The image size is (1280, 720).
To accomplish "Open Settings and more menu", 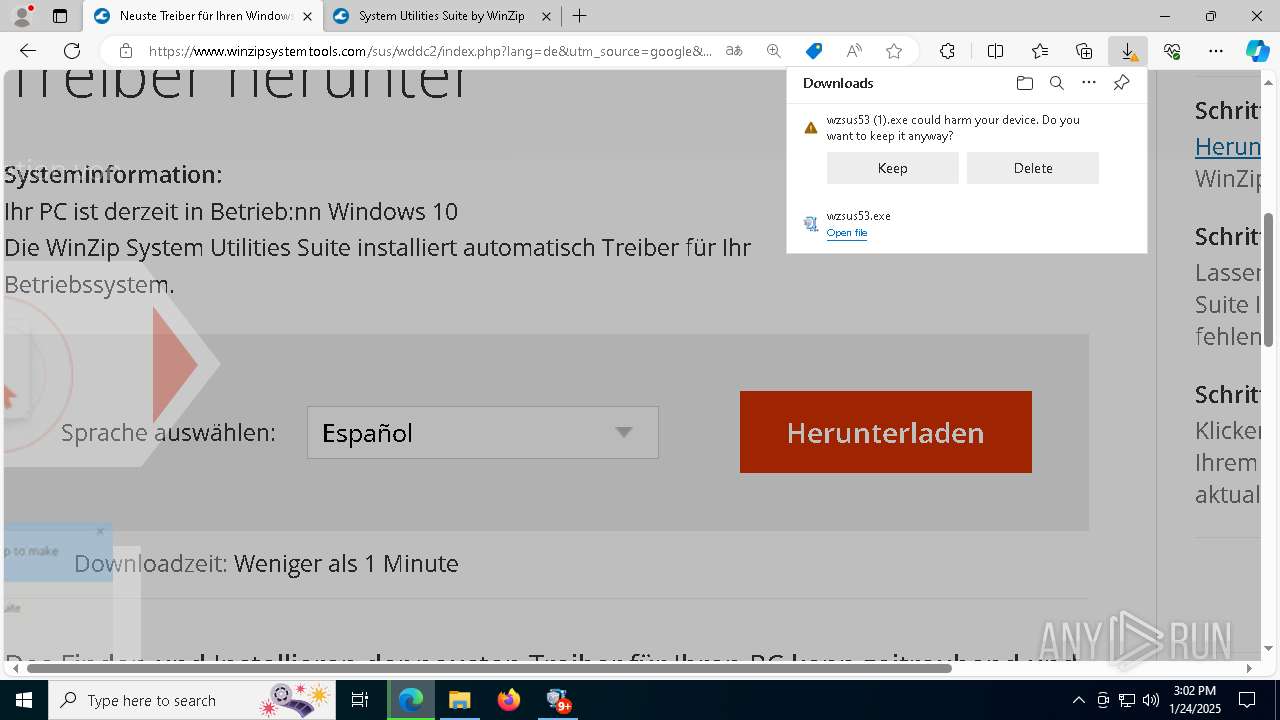I will coord(1216,51).
